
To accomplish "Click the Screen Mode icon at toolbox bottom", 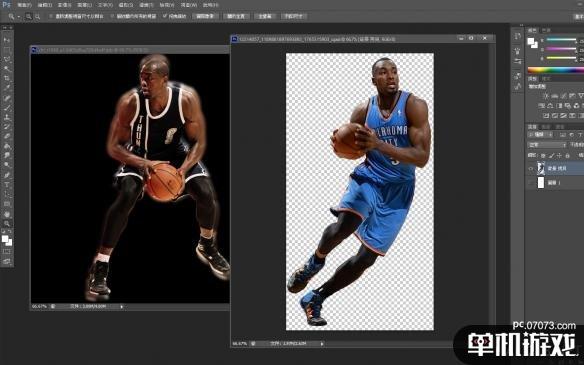I will click(x=7, y=261).
